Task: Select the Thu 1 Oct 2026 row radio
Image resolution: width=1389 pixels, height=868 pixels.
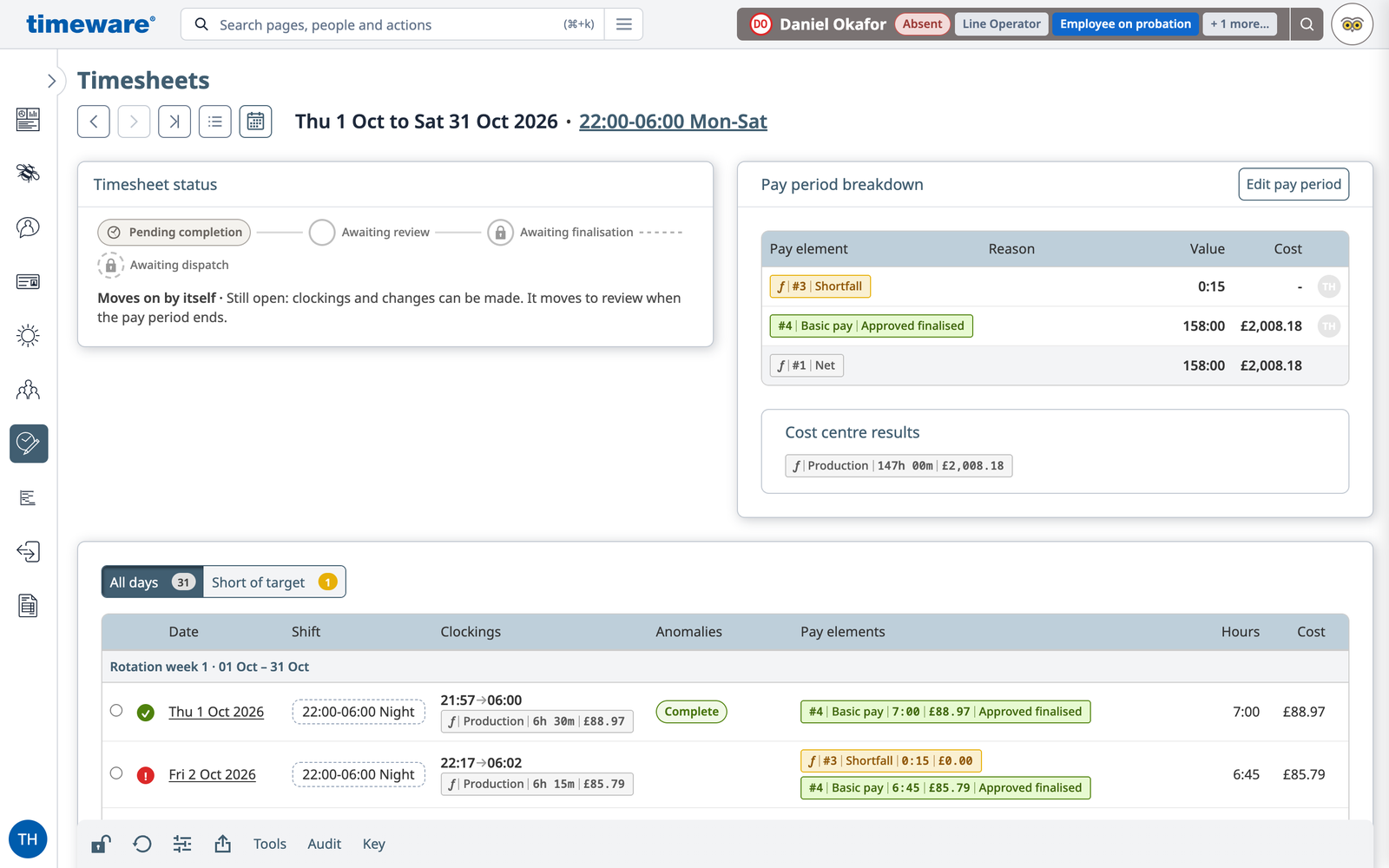Action: pyautogui.click(x=116, y=710)
